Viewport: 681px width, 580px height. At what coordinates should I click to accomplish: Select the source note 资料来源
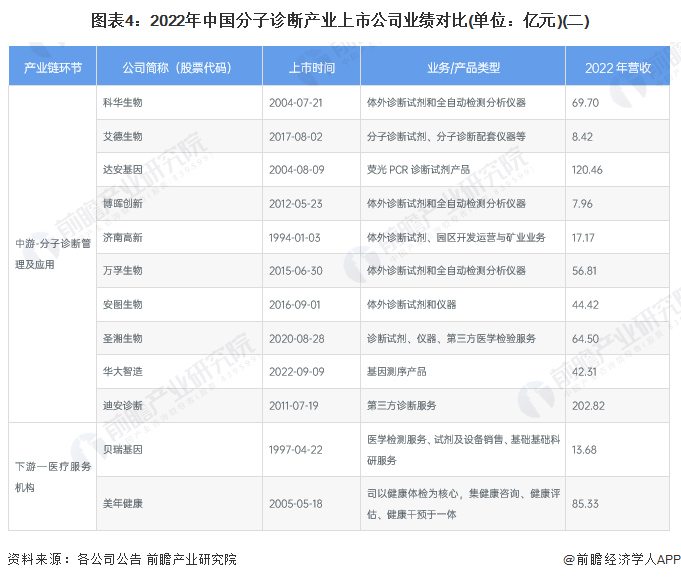pyautogui.click(x=122, y=559)
